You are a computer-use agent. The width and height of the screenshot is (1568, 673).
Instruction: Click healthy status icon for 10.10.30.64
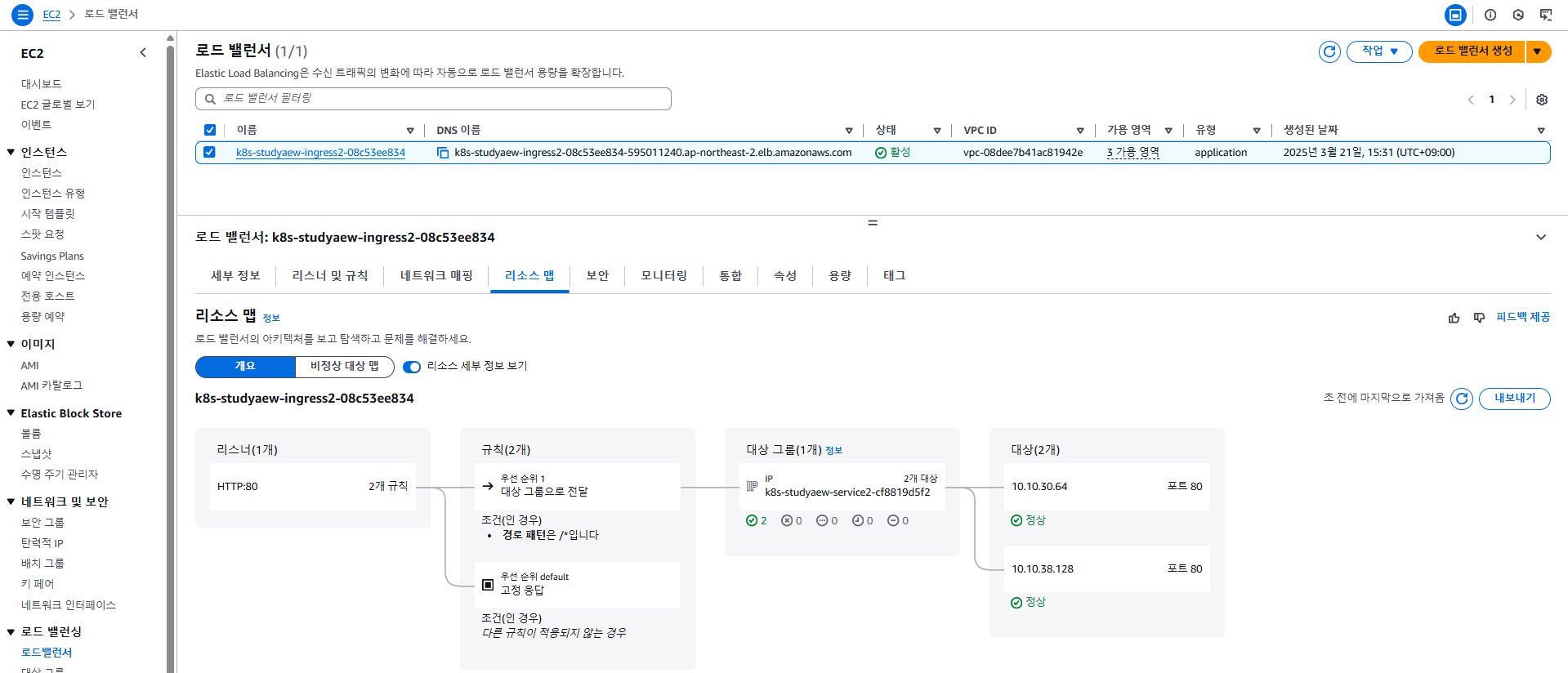pos(1016,520)
